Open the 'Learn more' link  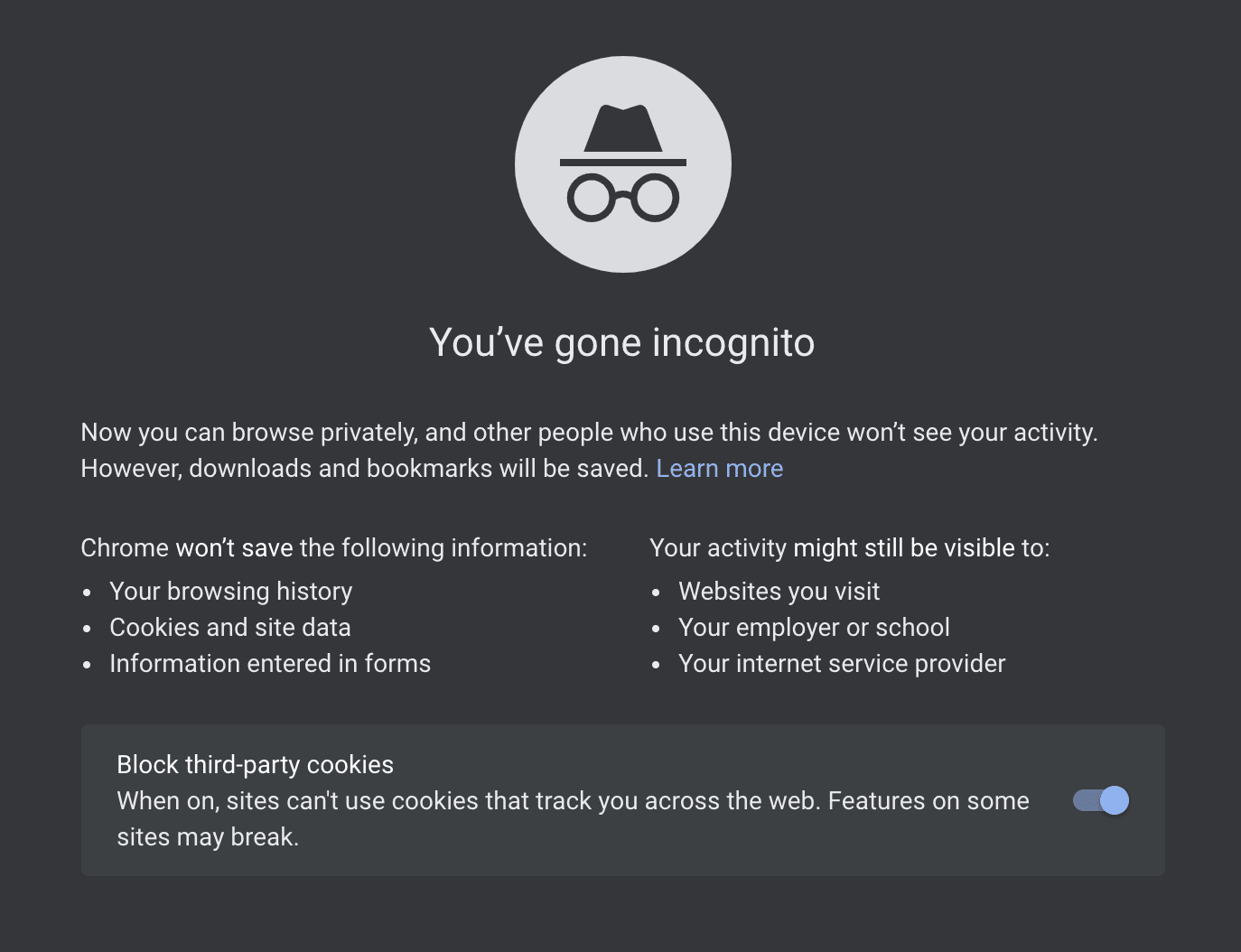pos(720,468)
